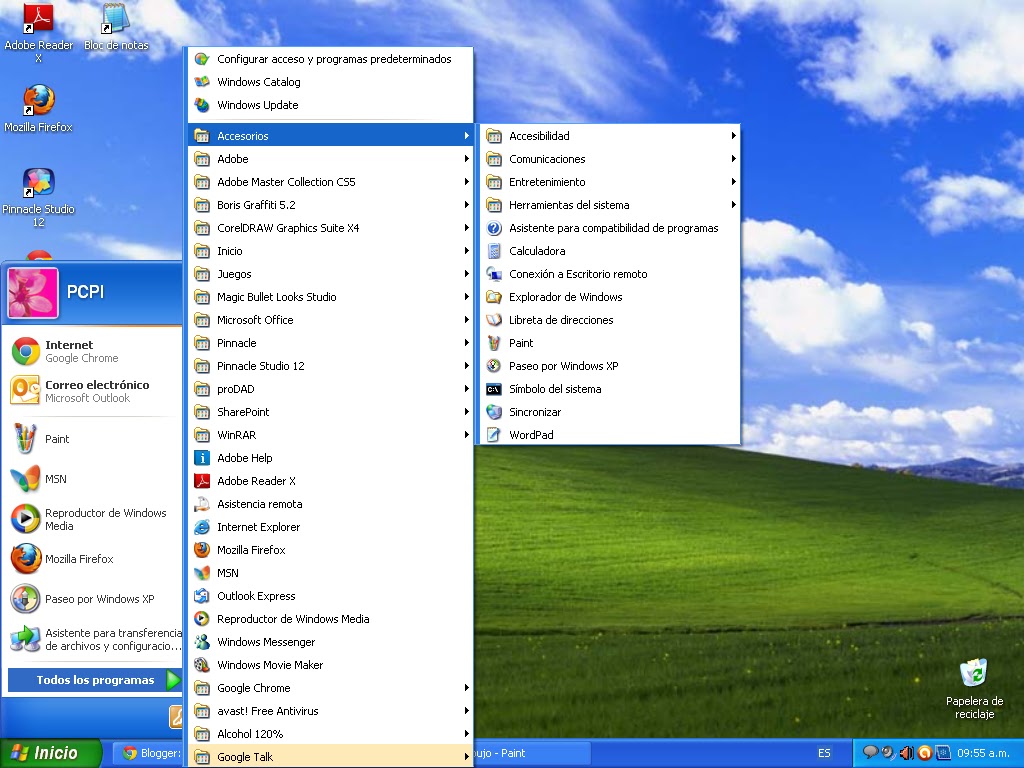The image size is (1024, 768).
Task: Open Configurar acceso y programas predeterminados
Action: [x=330, y=59]
